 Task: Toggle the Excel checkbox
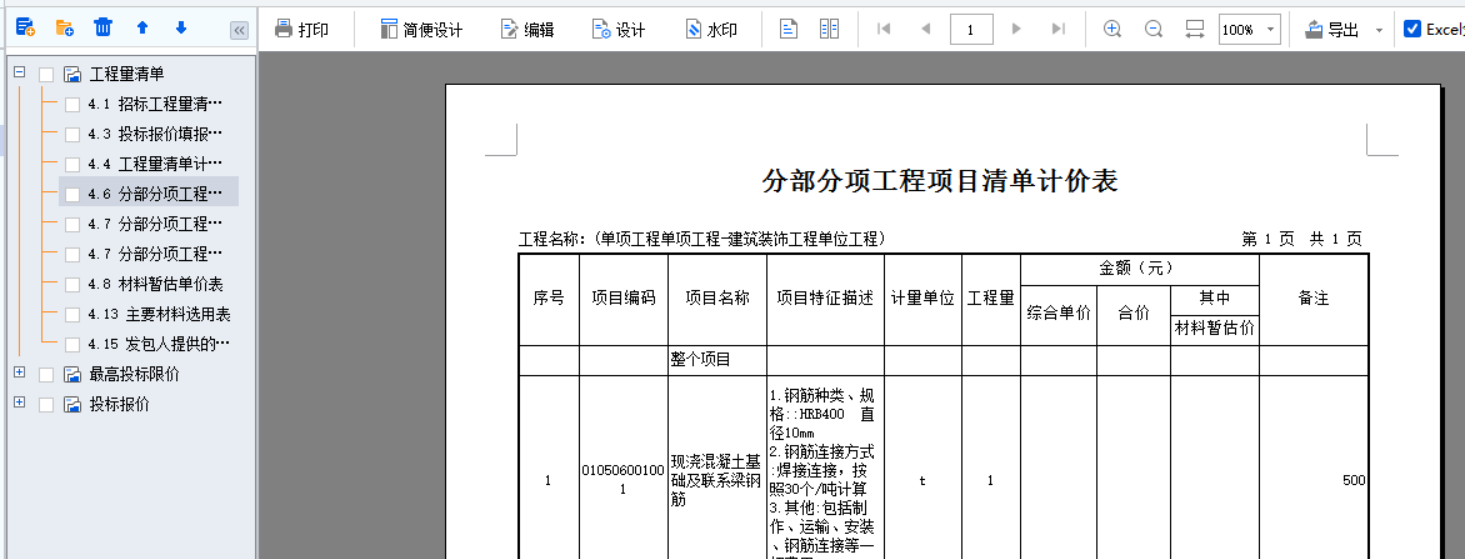point(1412,29)
